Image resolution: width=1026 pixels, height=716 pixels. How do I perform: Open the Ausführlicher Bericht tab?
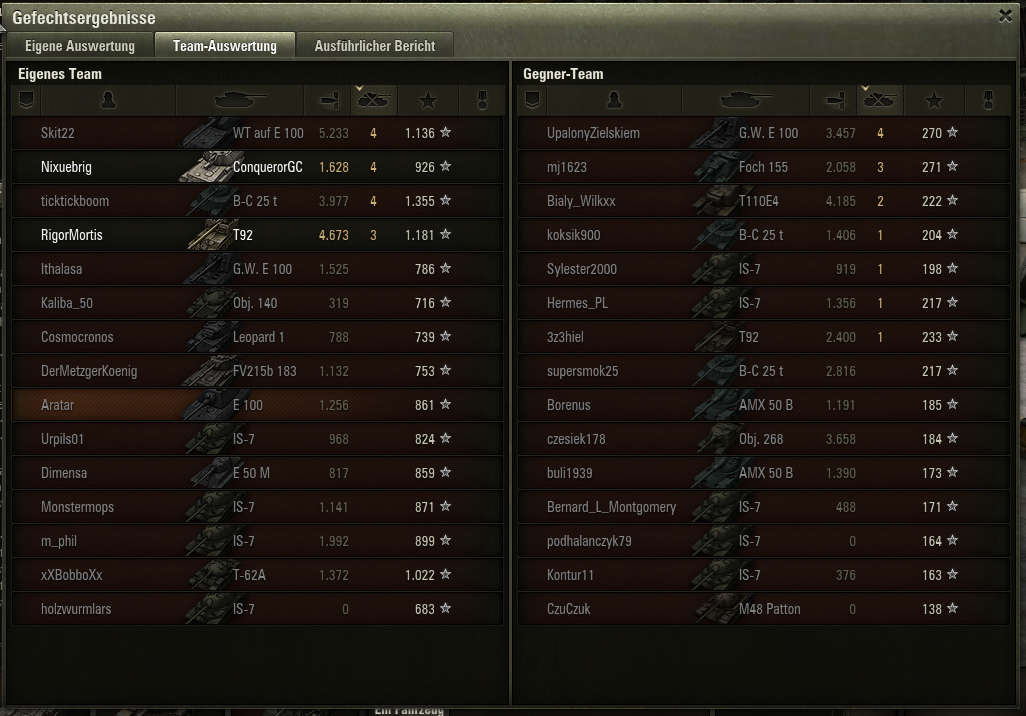[x=374, y=46]
